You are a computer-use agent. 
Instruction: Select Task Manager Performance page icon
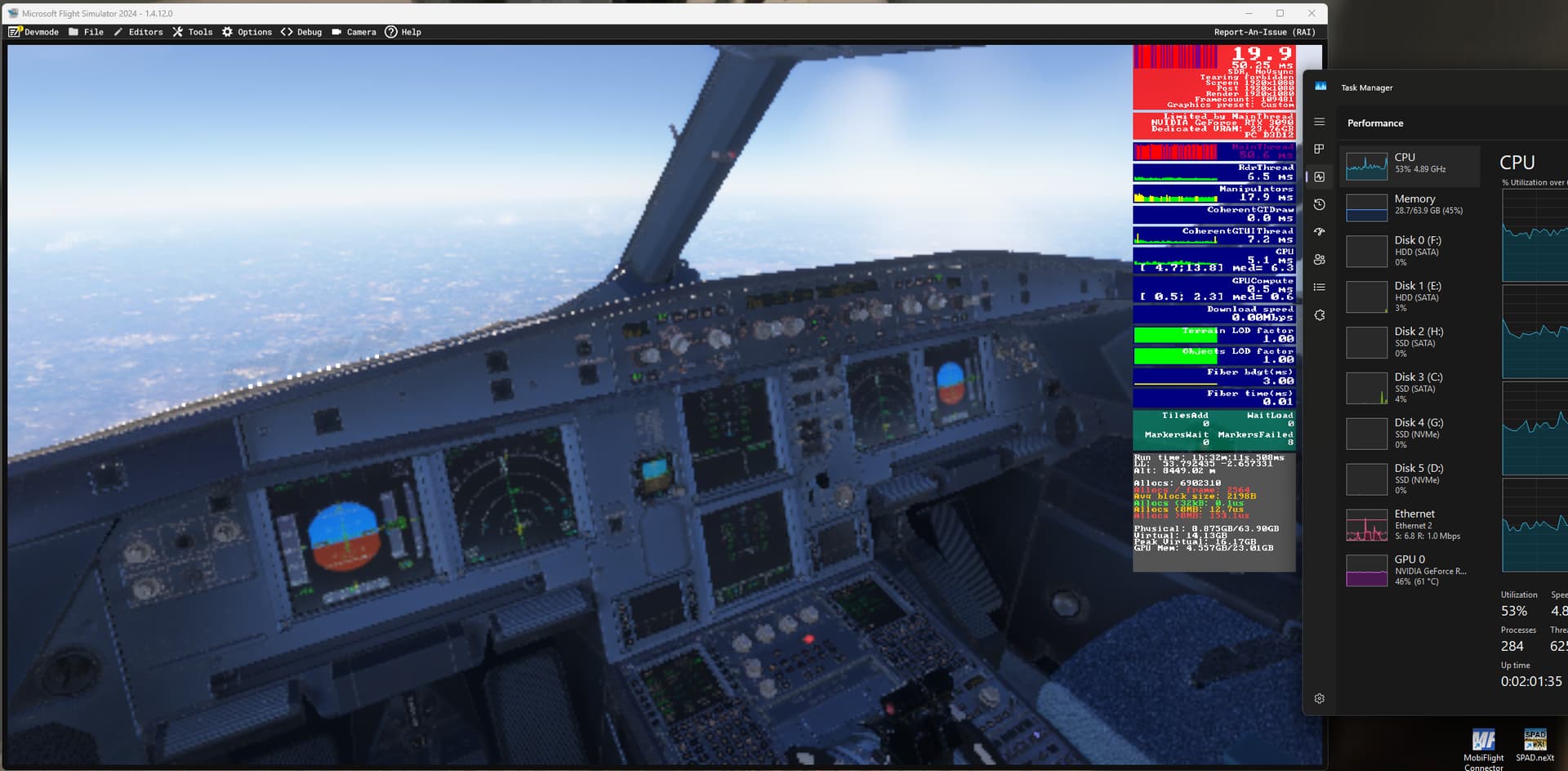[1319, 176]
